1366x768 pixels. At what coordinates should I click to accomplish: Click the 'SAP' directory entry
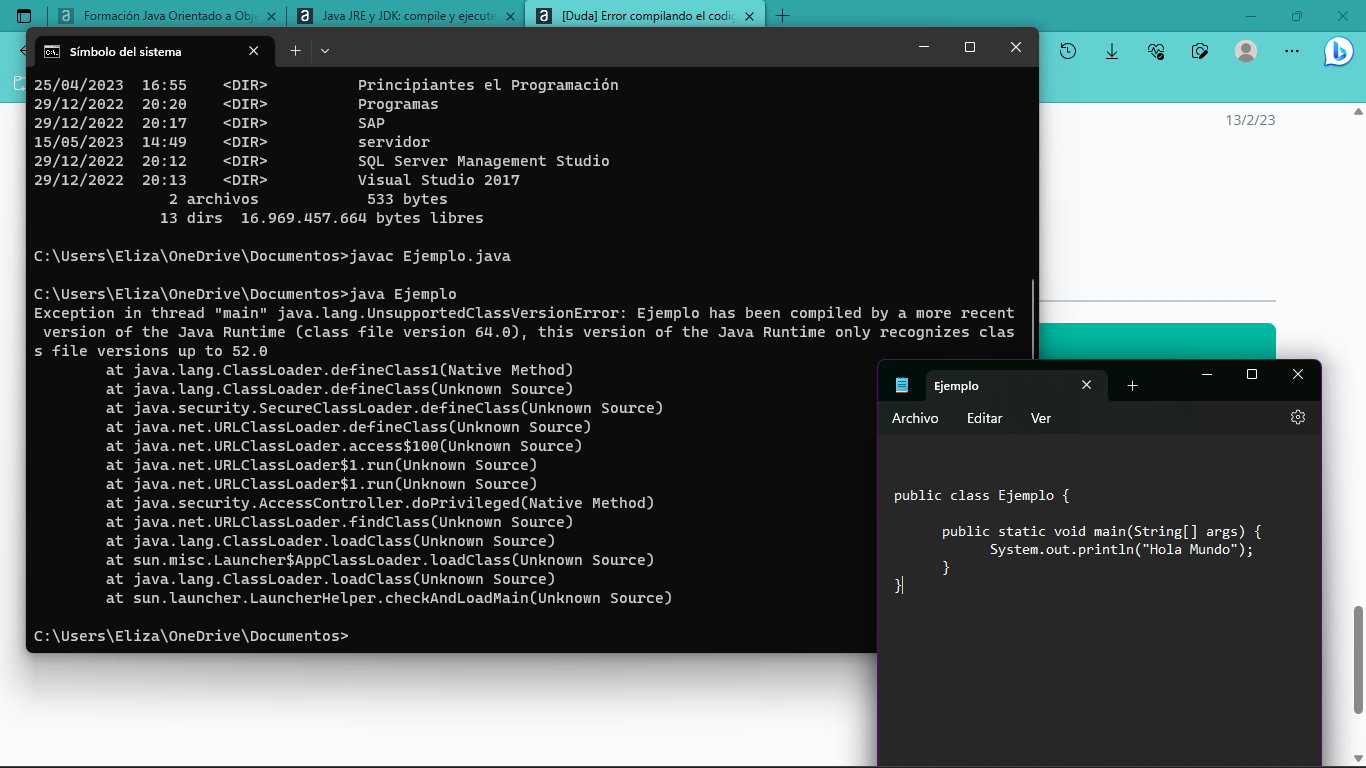(371, 123)
